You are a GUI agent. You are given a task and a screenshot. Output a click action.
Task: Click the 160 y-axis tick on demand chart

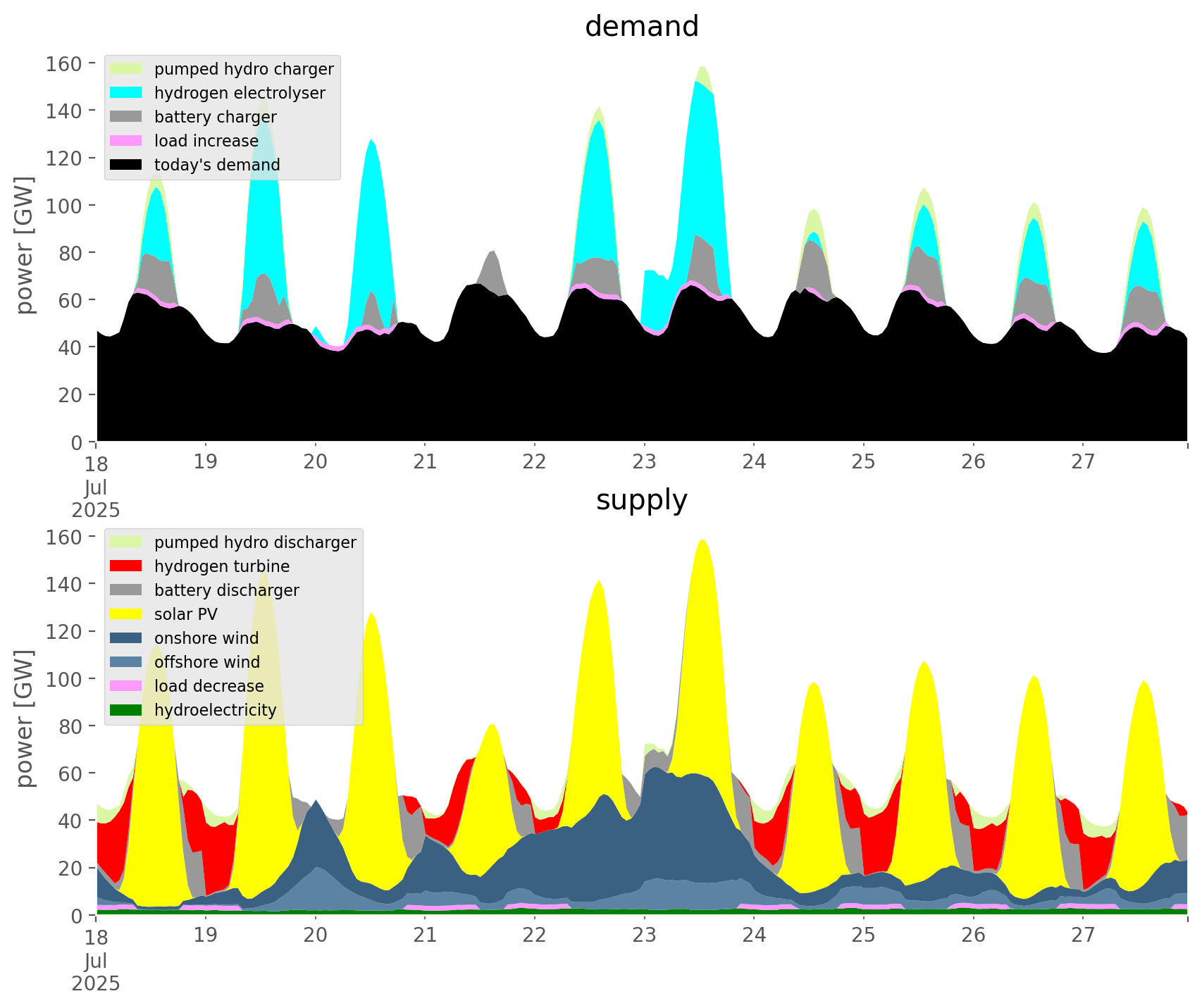(65, 63)
